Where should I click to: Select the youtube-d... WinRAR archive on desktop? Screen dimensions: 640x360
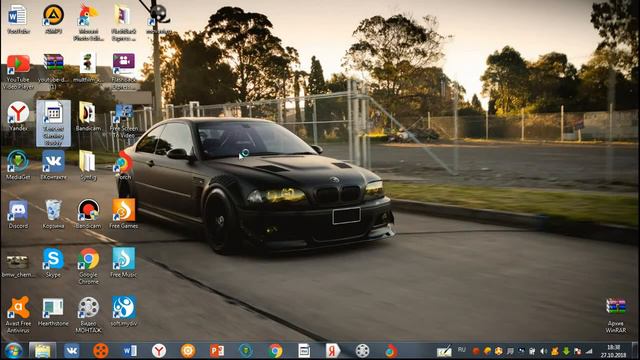[53, 72]
